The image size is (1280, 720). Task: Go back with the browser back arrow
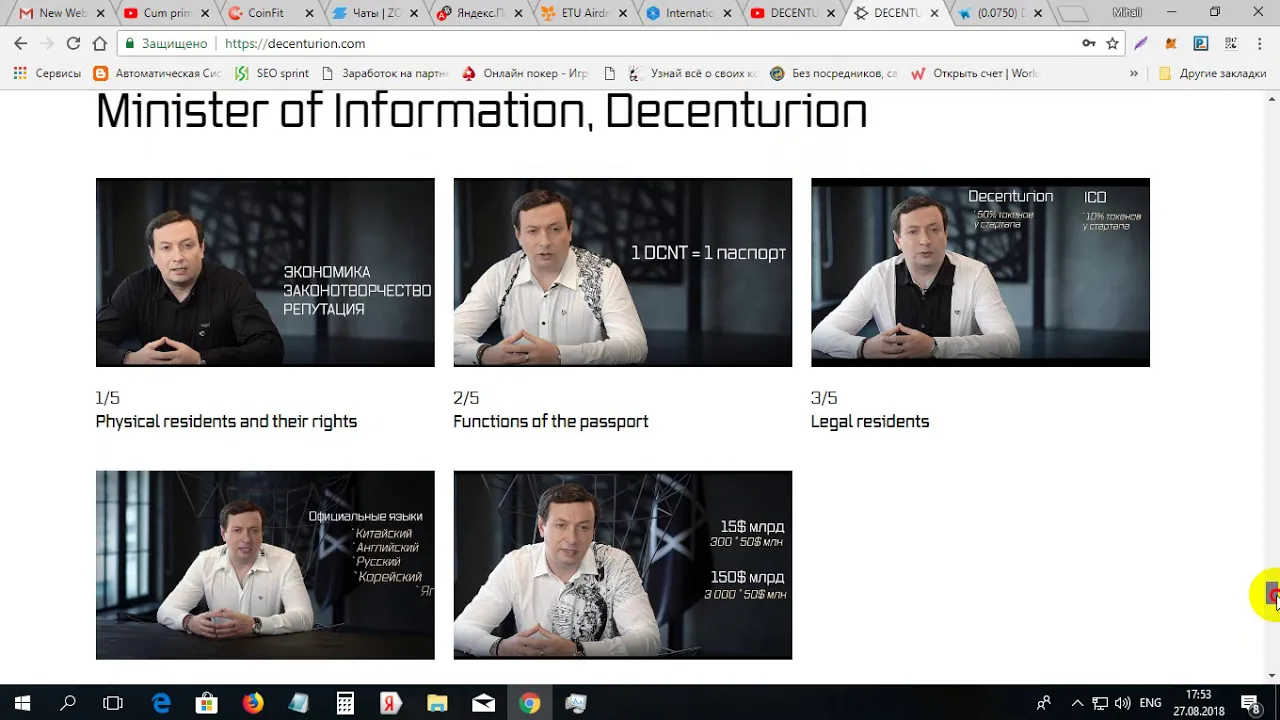click(x=20, y=44)
